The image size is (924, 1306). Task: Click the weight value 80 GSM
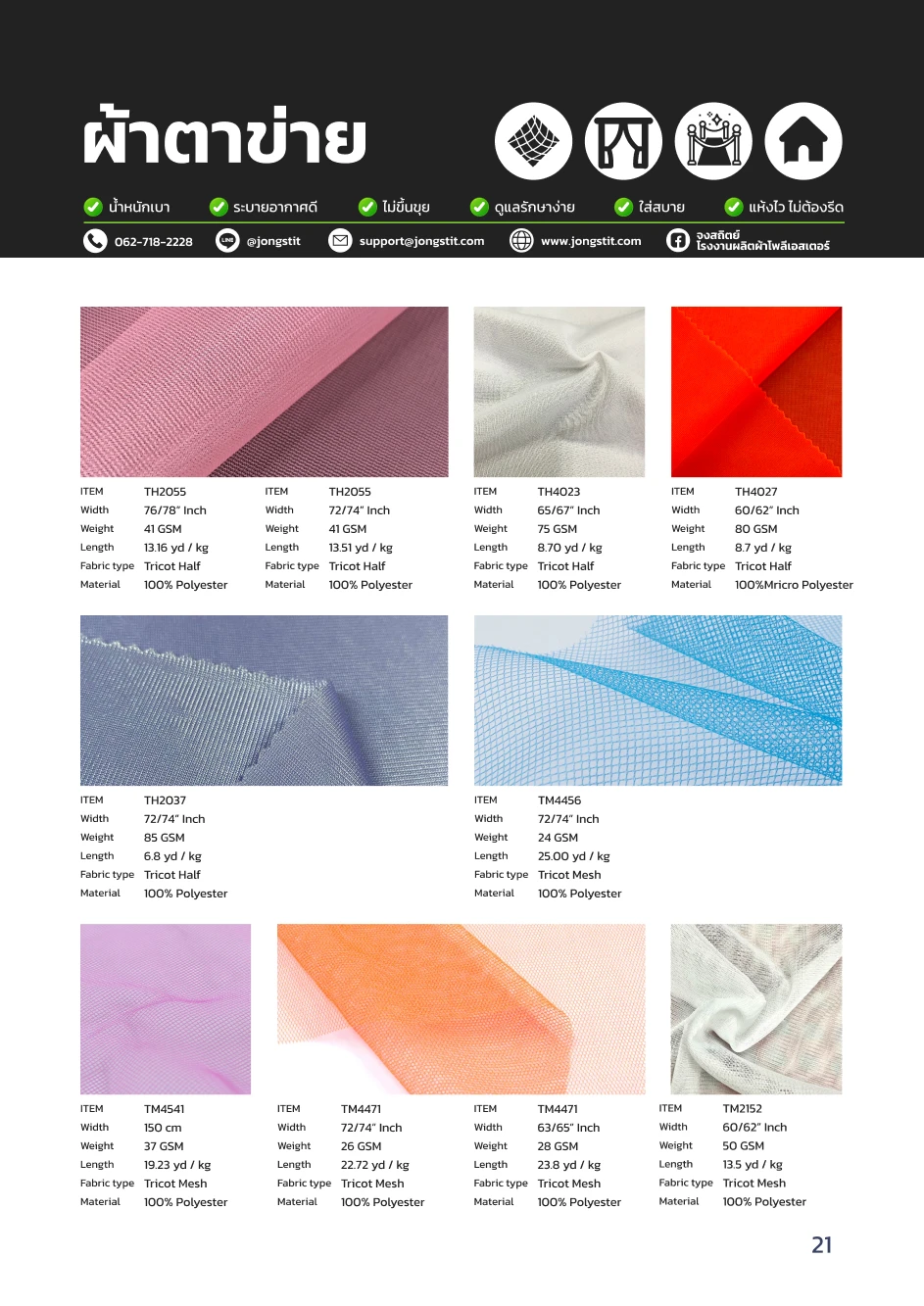(756, 529)
